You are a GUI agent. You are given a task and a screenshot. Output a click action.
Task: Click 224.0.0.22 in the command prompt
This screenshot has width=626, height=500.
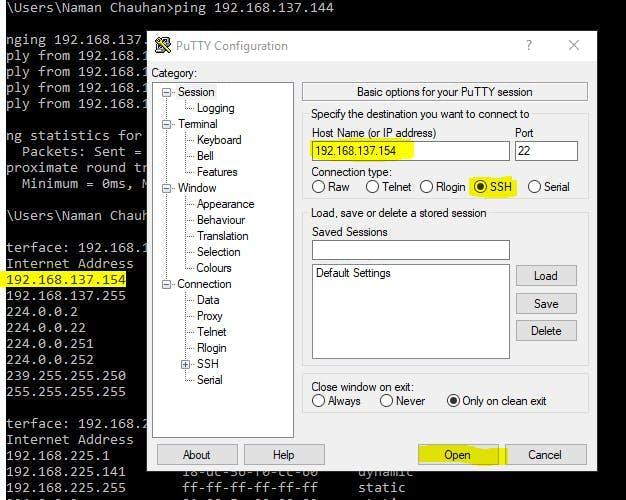tap(46, 327)
